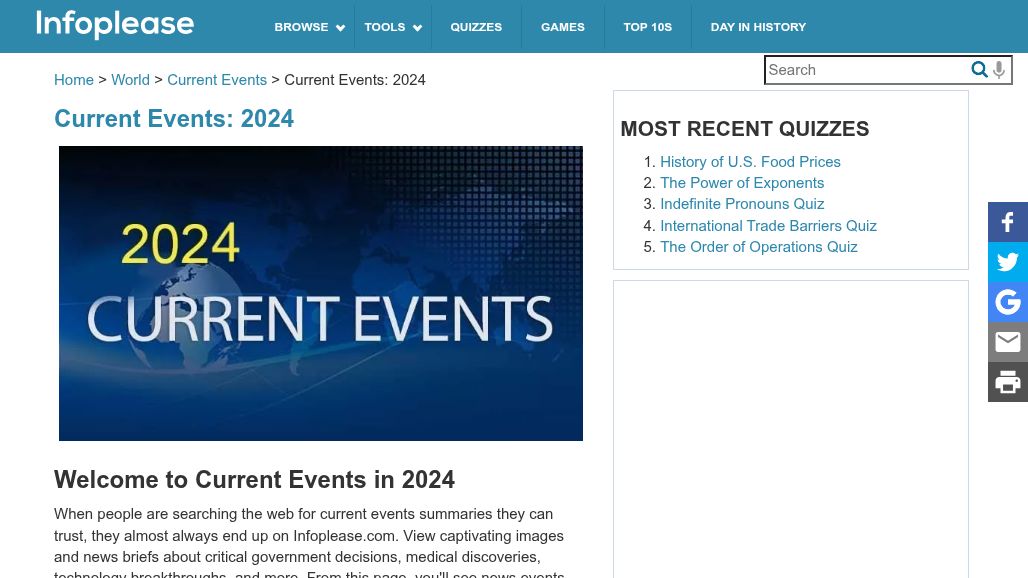
Task: Go to Home breadcrumb link
Action: point(73,80)
